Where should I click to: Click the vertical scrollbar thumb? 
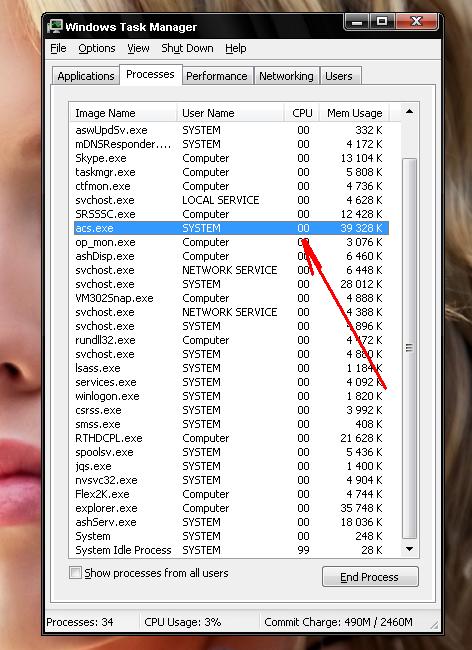[409, 348]
